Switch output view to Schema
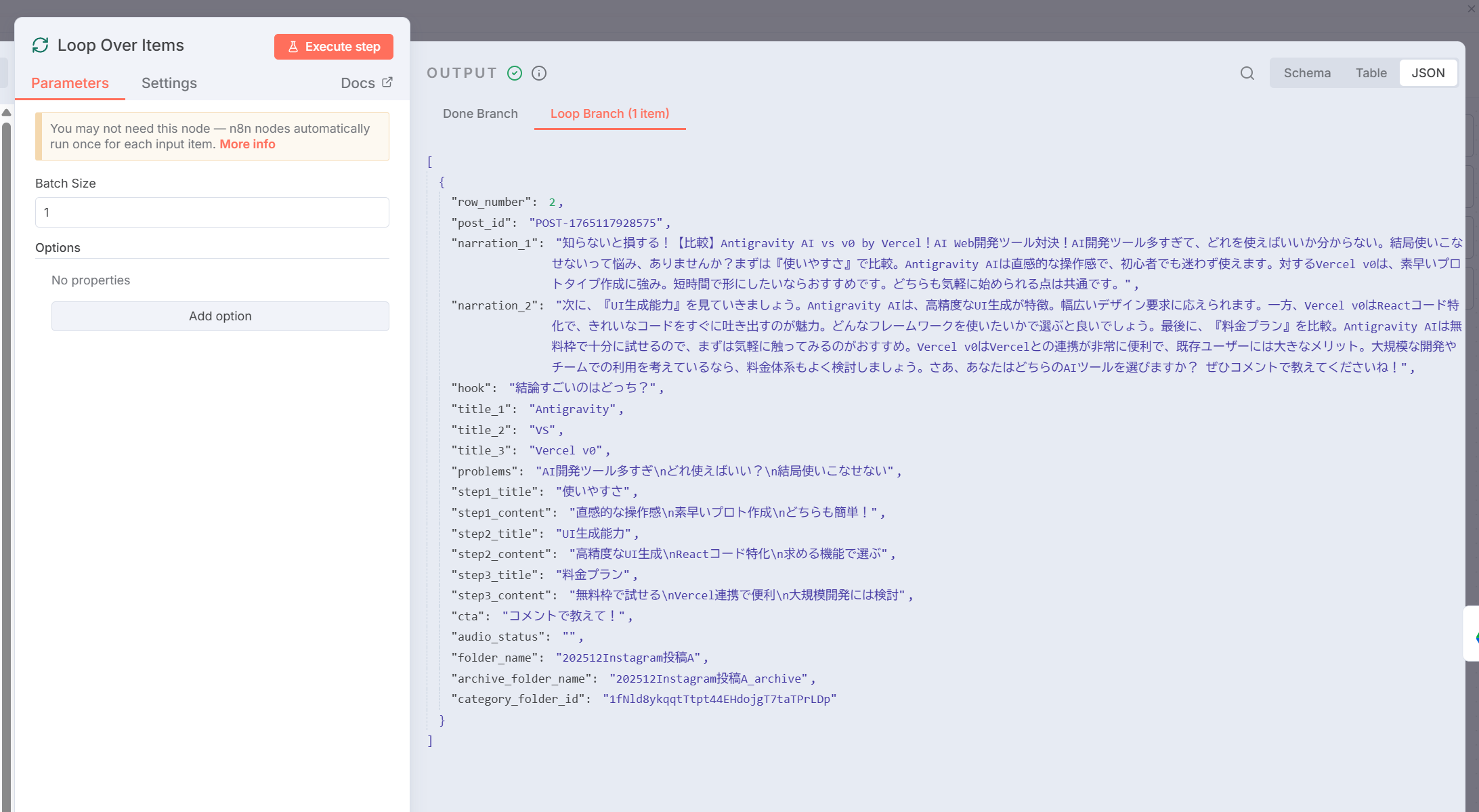Image resolution: width=1479 pixels, height=812 pixels. pyautogui.click(x=1306, y=73)
